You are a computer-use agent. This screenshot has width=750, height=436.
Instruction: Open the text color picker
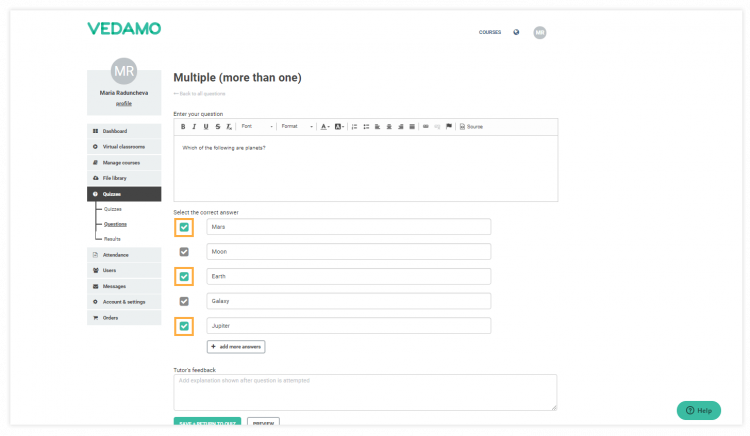325,127
